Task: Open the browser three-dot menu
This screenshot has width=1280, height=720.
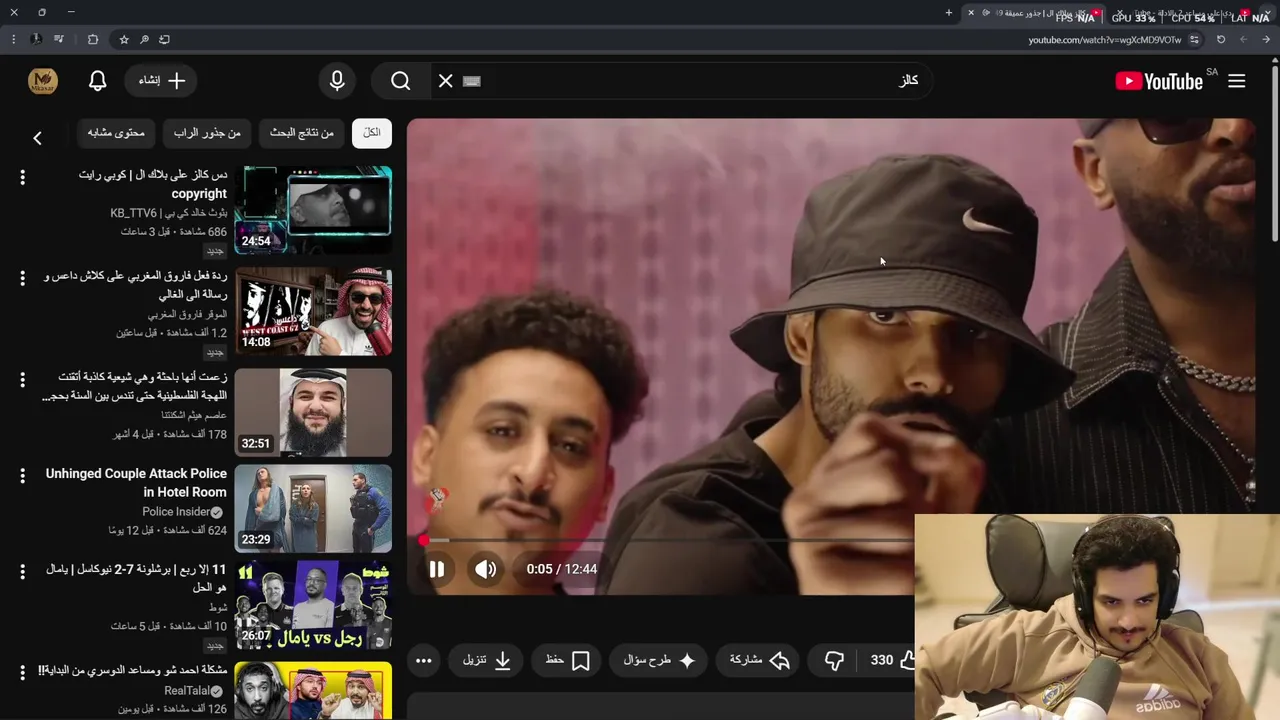Action: click(13, 40)
